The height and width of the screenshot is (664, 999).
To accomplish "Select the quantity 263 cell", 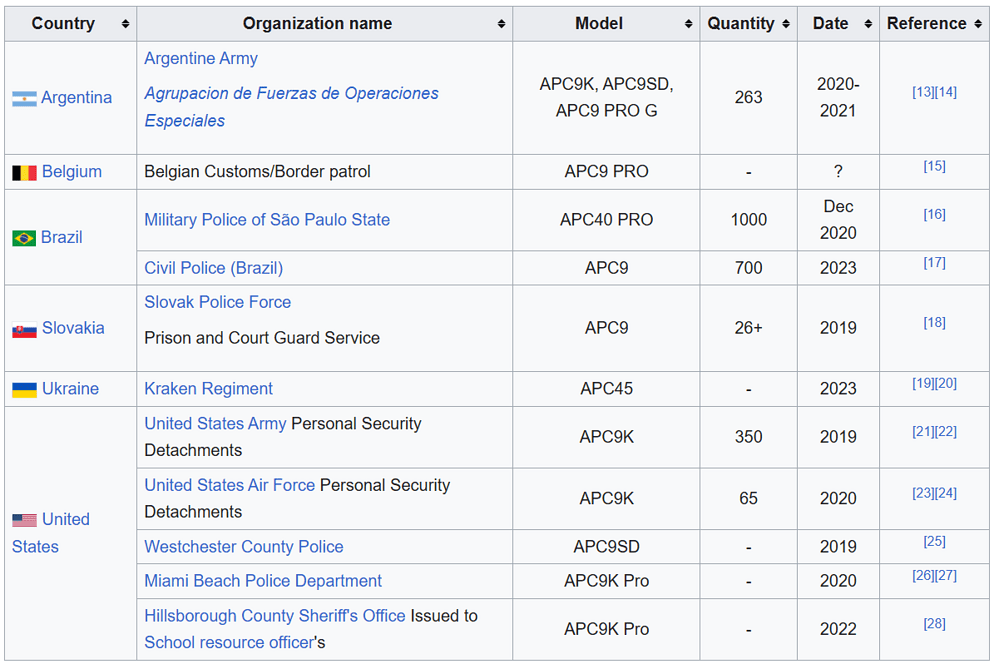I will [749, 97].
